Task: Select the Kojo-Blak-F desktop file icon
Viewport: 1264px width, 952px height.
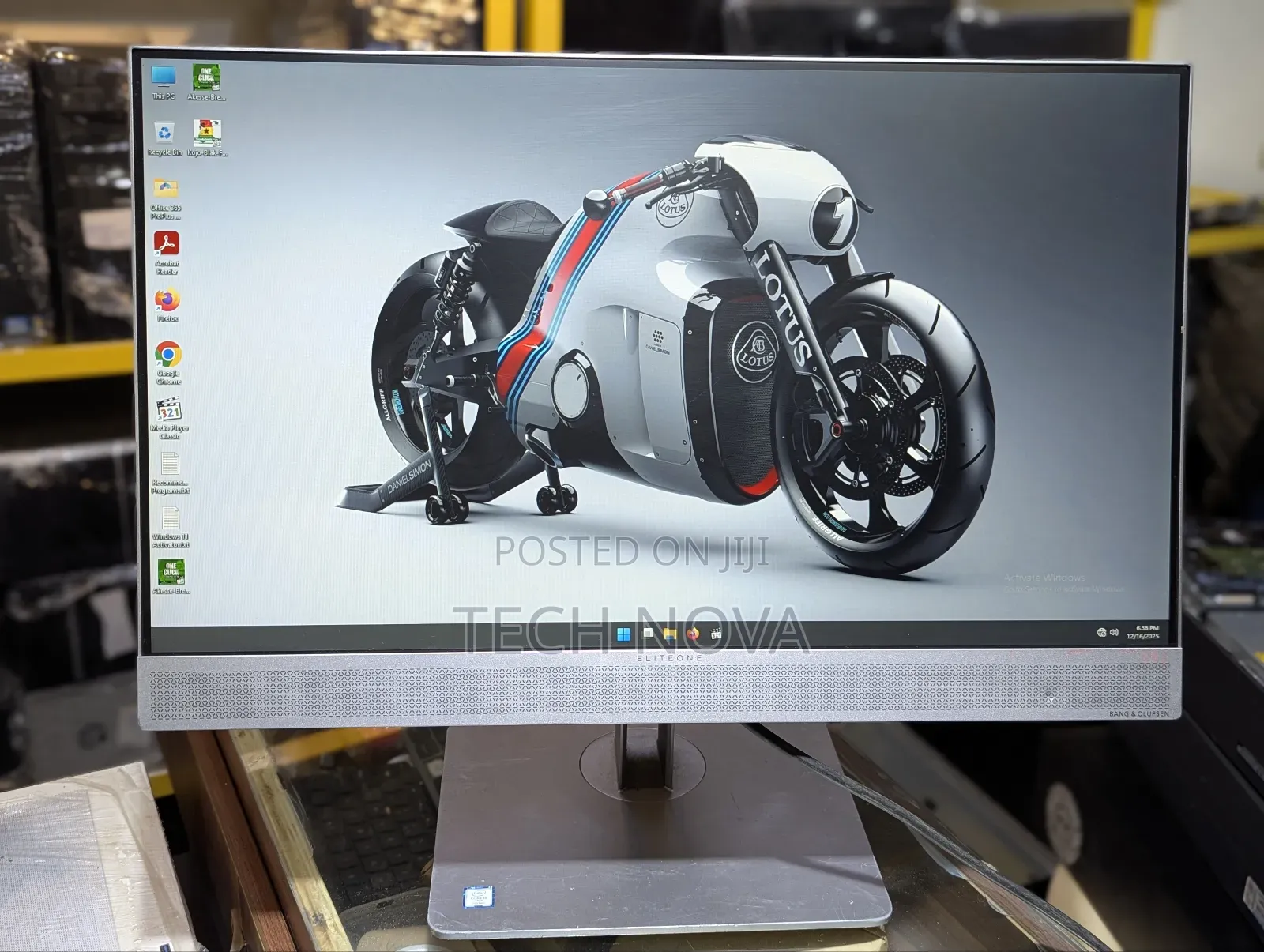Action: tap(207, 138)
